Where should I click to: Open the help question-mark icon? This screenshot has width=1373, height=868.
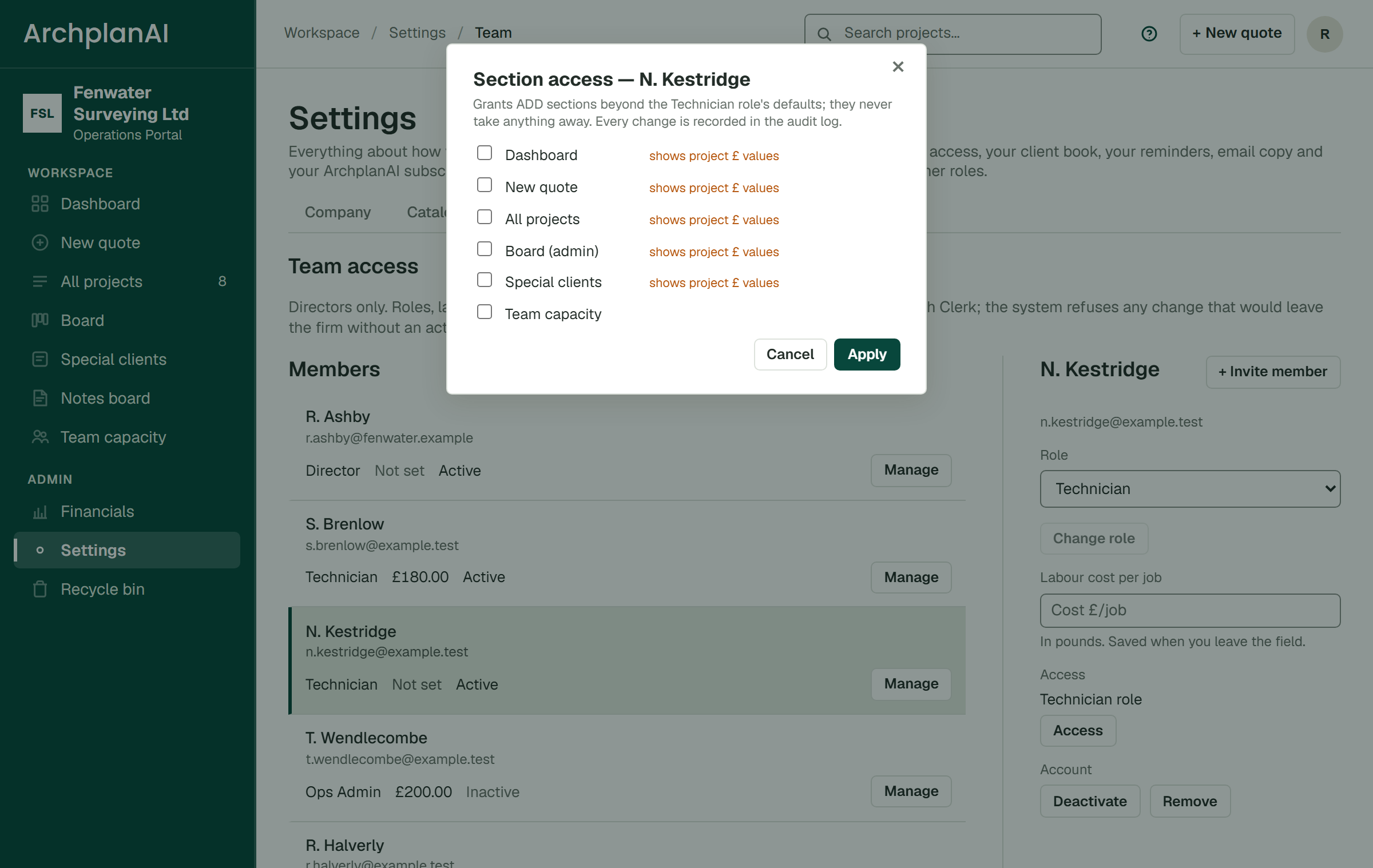click(x=1149, y=34)
